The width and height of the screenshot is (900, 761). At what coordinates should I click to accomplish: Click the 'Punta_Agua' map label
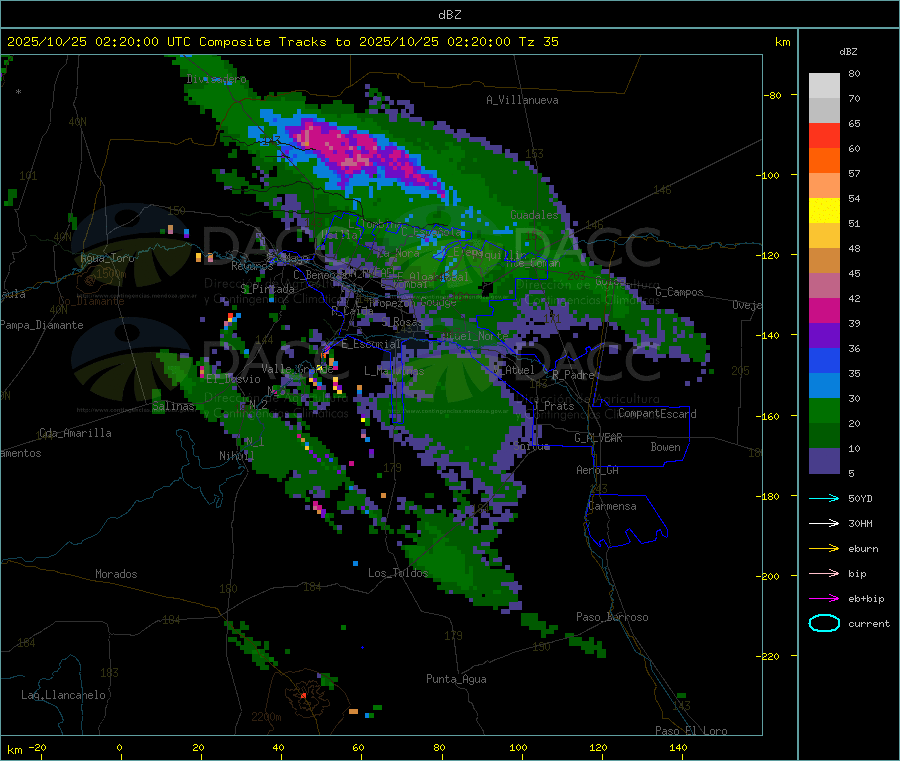[456, 679]
